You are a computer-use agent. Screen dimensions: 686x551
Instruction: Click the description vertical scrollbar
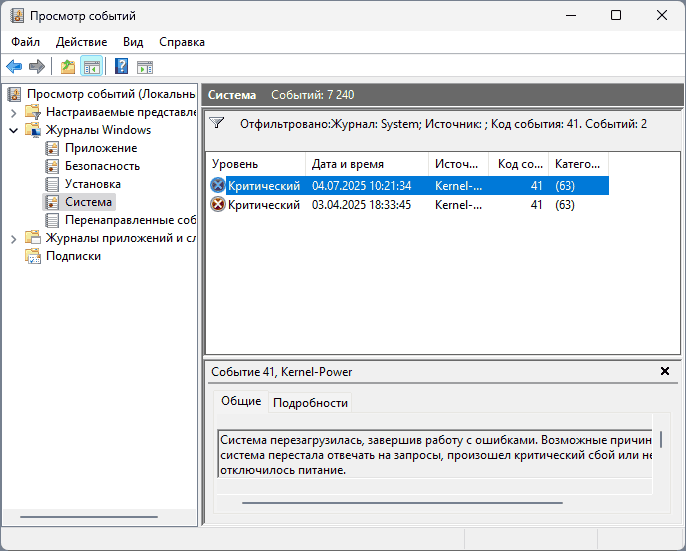(x=661, y=439)
